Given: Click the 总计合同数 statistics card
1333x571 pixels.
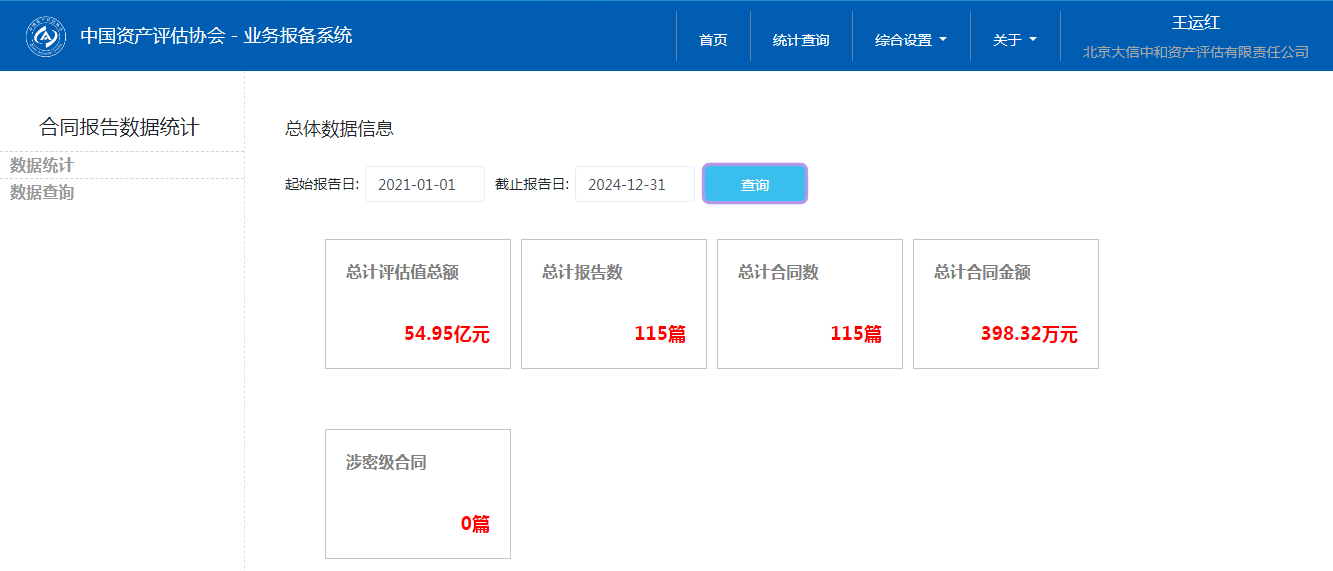Looking at the screenshot, I should point(810,304).
